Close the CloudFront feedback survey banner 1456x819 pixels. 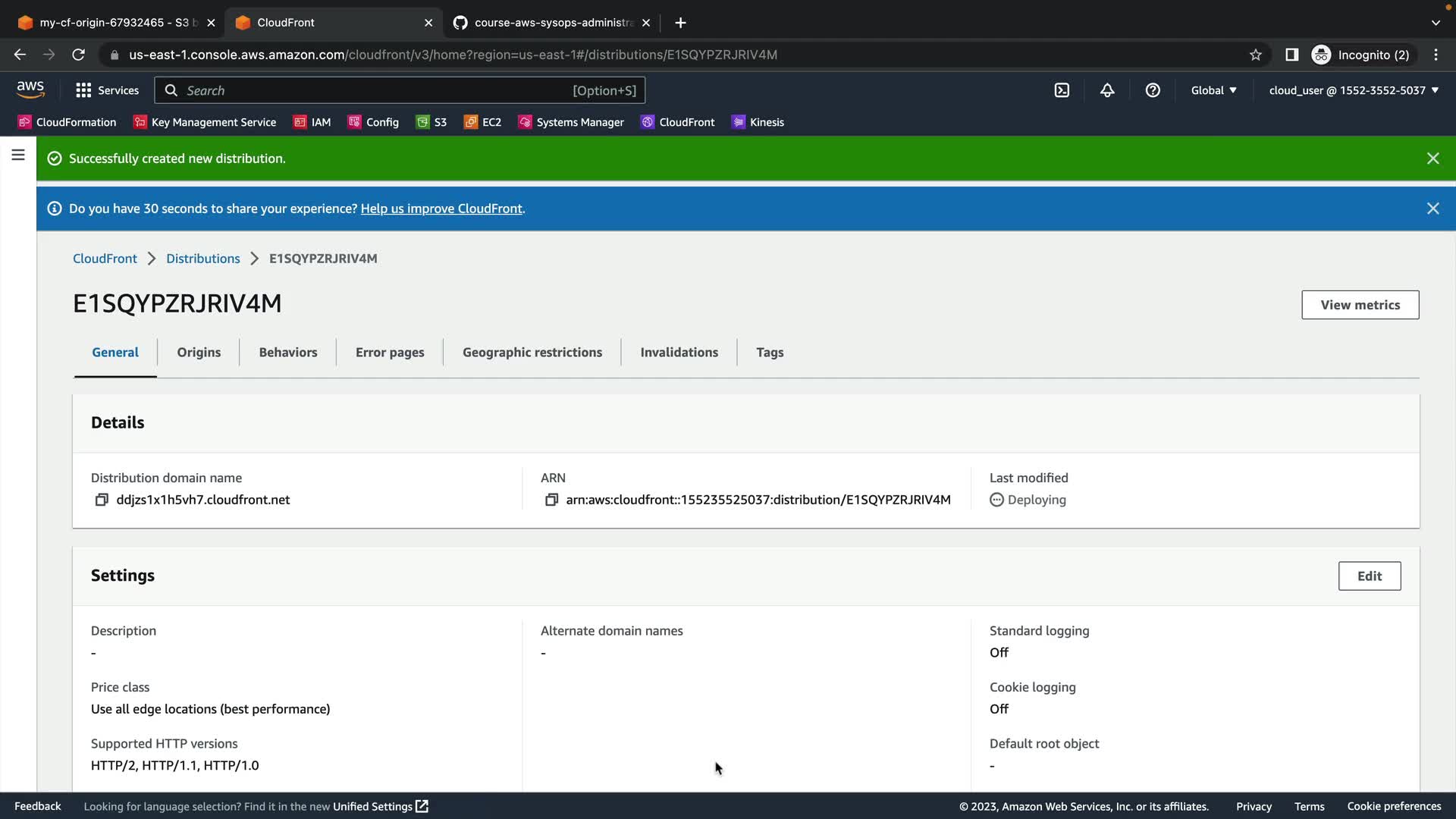1432,209
